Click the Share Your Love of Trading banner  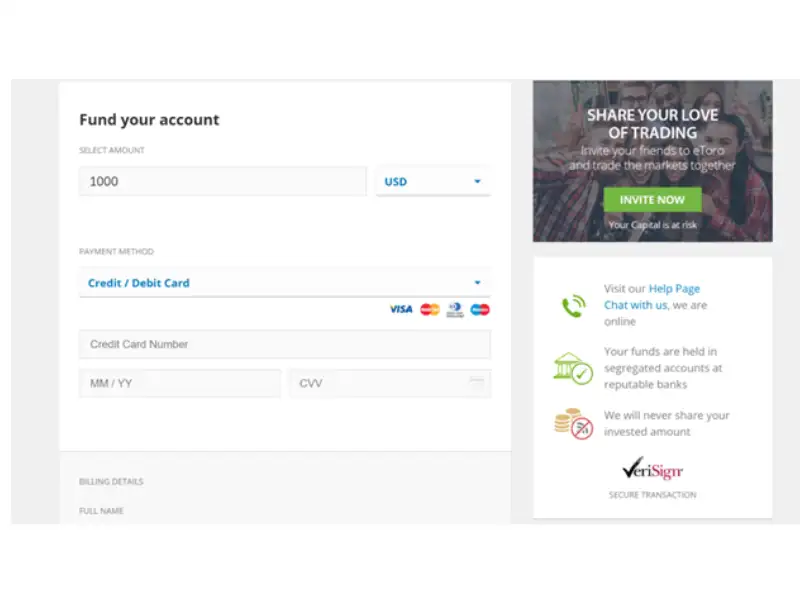pyautogui.click(x=653, y=161)
